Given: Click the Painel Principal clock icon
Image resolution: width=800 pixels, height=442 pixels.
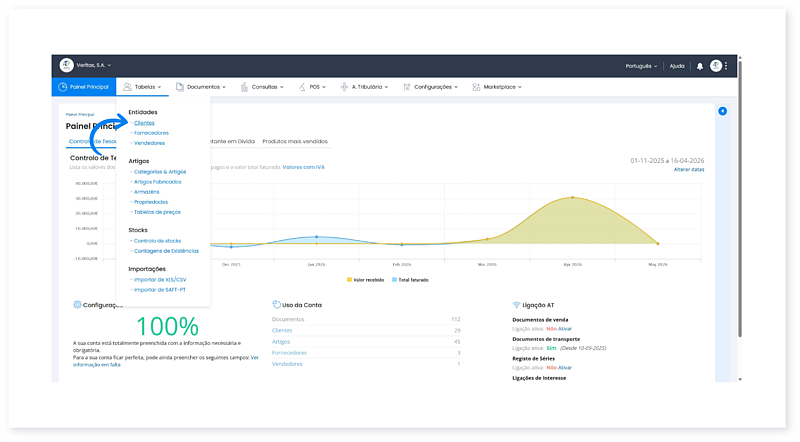Looking at the screenshot, I should click(63, 87).
